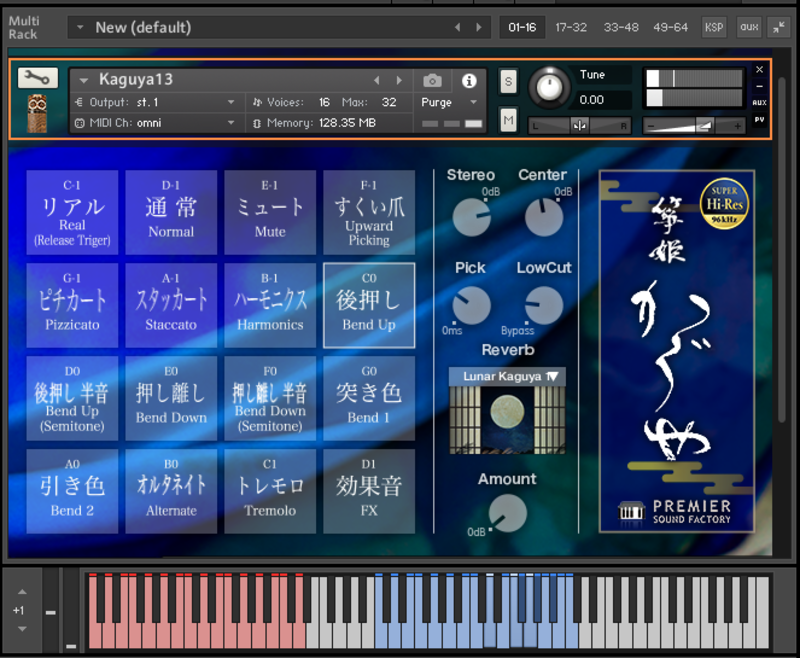This screenshot has height=658, width=800.
Task: Open Kaguya13 instrument name dropdown arrow
Action: pyautogui.click(x=84, y=81)
